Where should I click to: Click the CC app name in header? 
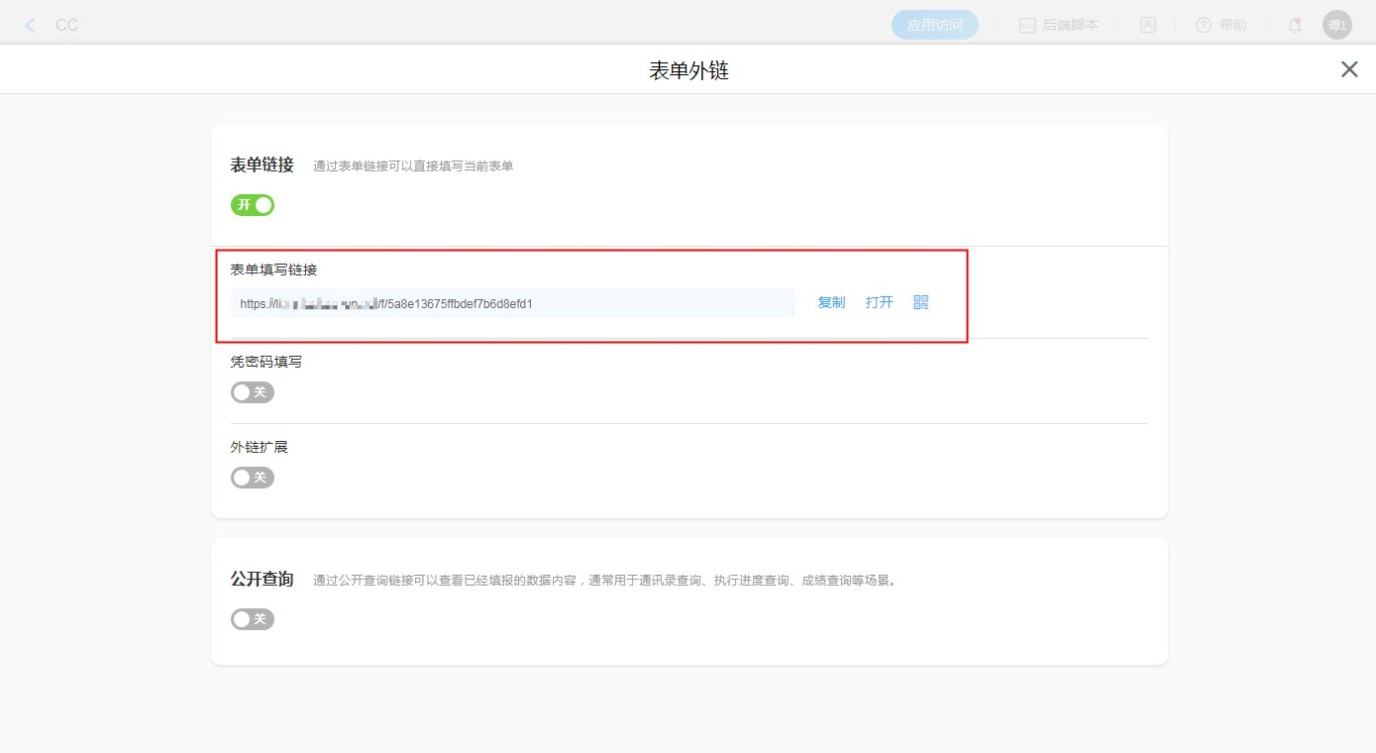pyautogui.click(x=67, y=25)
